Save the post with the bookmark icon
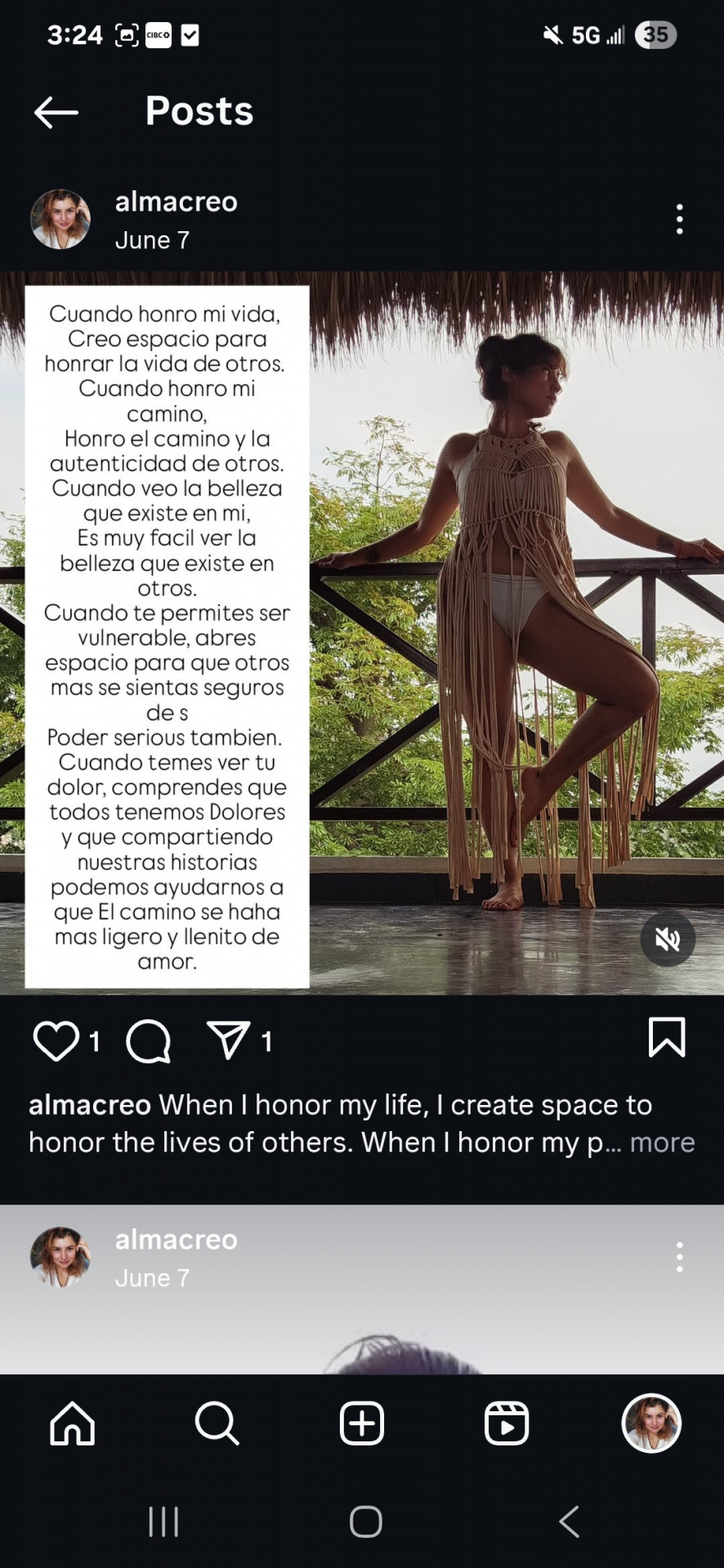Screen dimensions: 724x1568 point(667,1037)
